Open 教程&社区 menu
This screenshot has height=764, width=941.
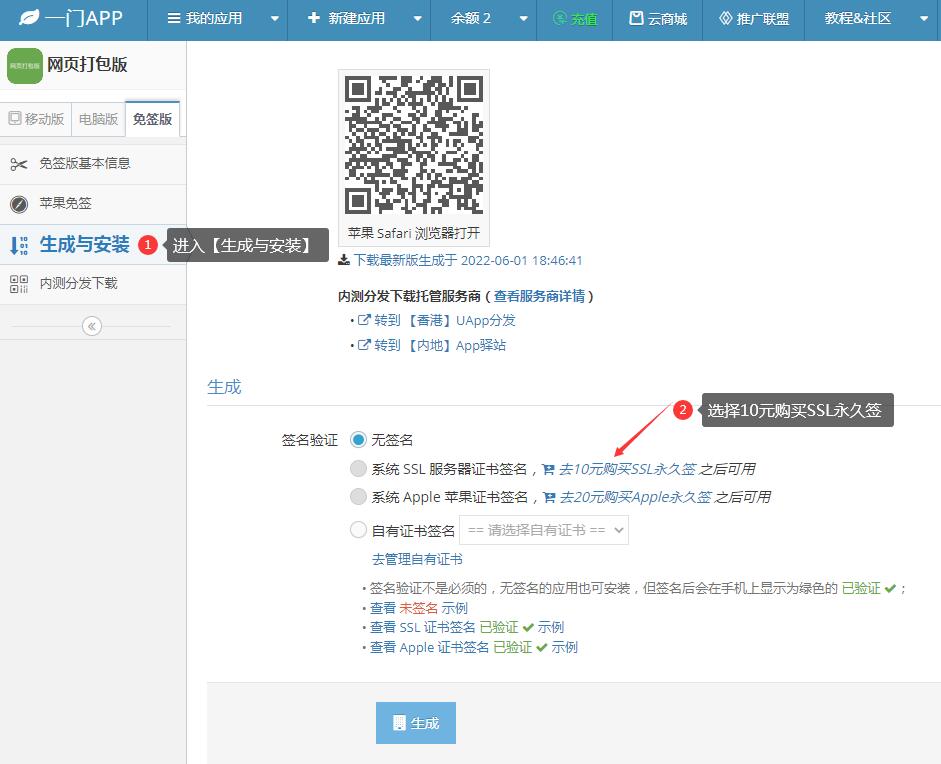click(x=858, y=19)
